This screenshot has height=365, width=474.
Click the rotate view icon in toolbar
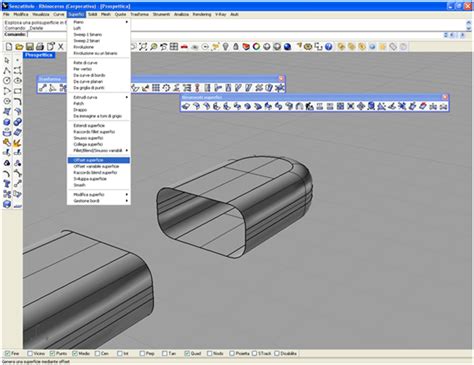[164, 47]
